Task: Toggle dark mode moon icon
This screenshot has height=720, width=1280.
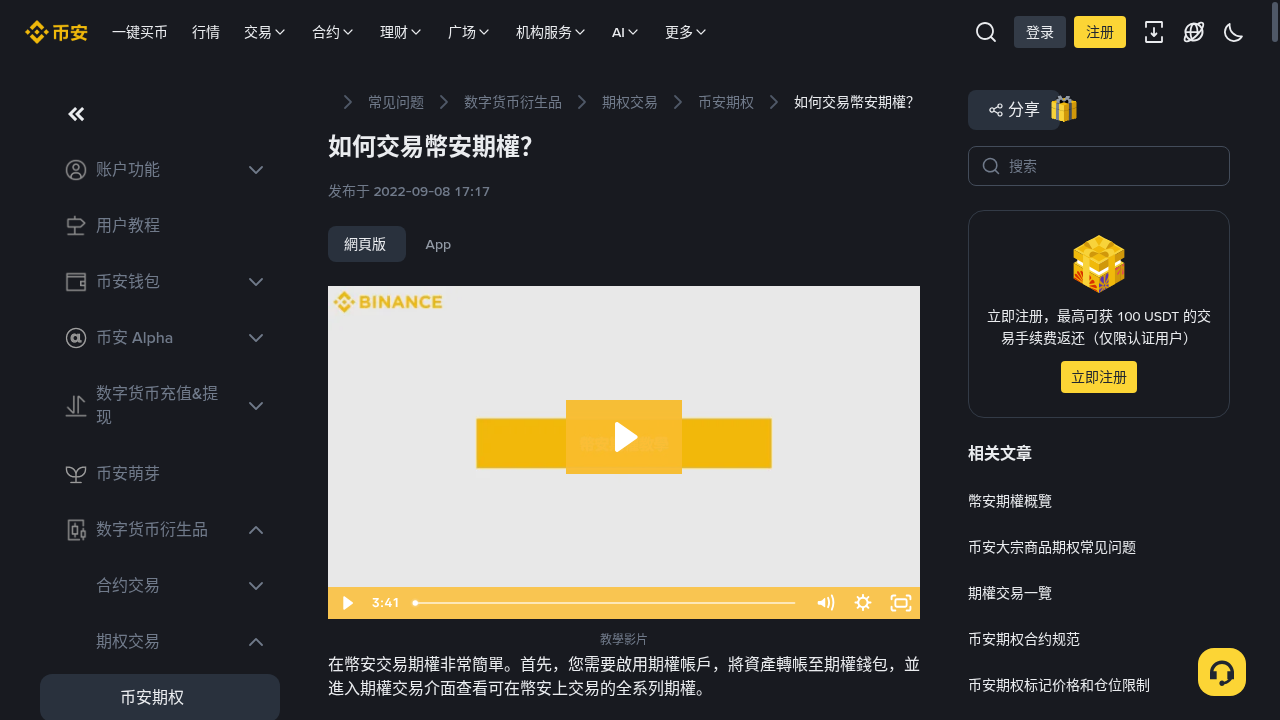Action: [1234, 32]
